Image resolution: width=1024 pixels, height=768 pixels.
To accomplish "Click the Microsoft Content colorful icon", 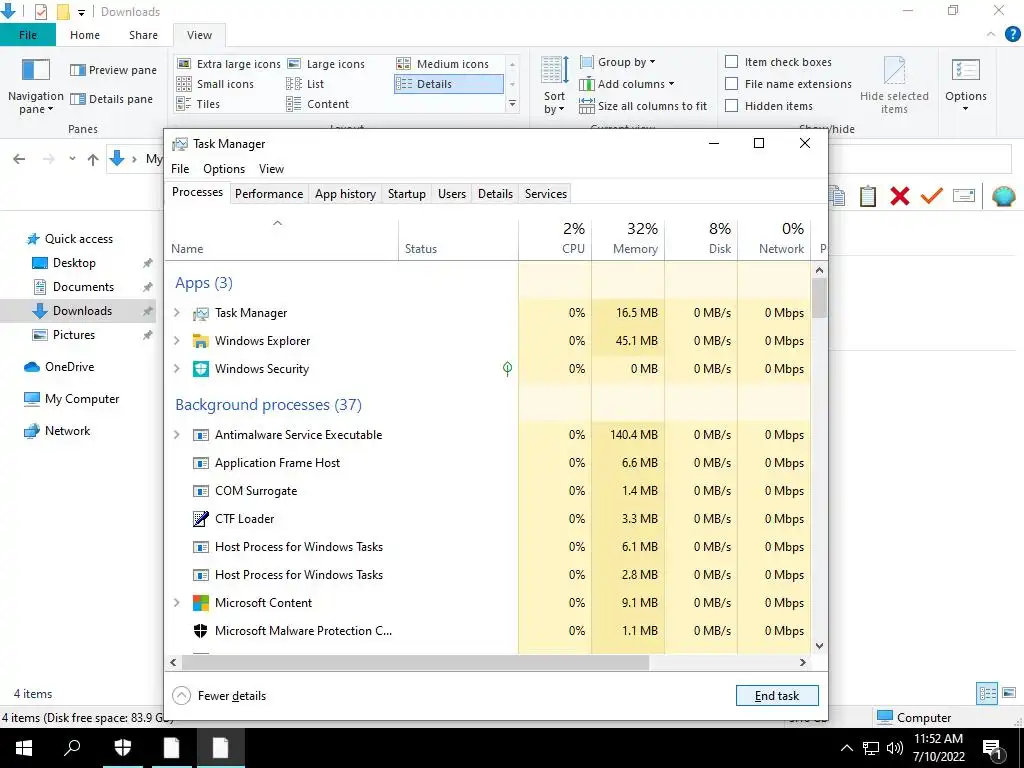I will (200, 603).
